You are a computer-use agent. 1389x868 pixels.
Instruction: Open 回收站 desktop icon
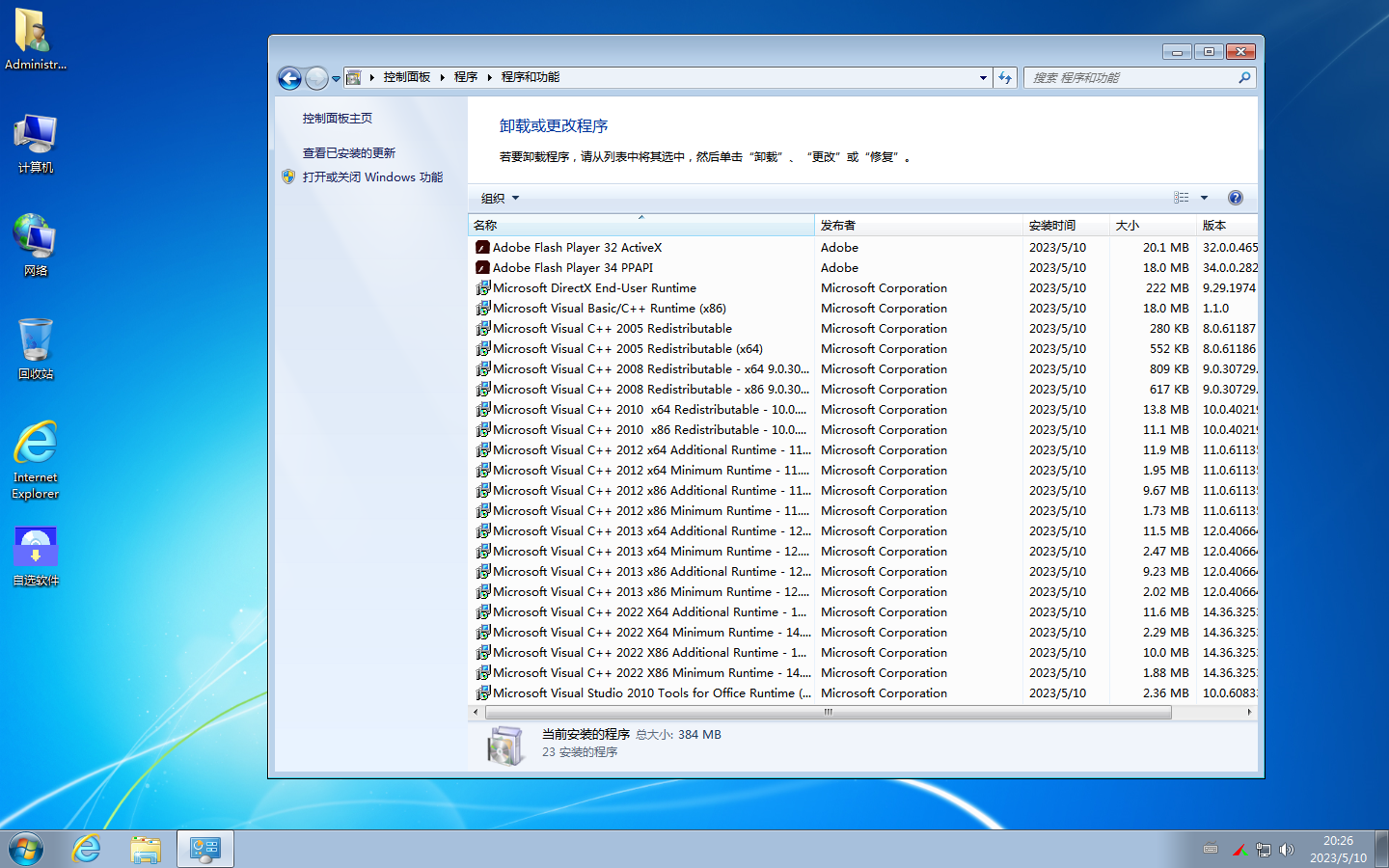[x=36, y=349]
